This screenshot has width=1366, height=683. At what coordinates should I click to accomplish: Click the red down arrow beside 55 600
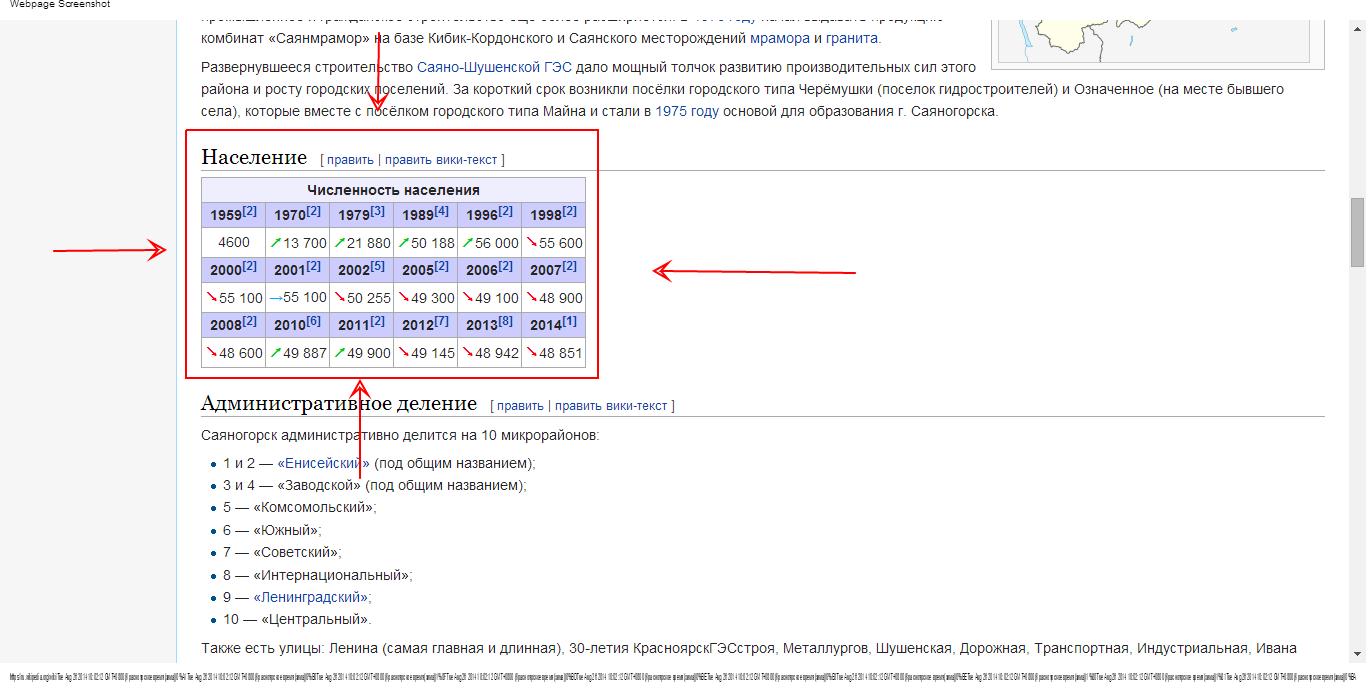[531, 242]
